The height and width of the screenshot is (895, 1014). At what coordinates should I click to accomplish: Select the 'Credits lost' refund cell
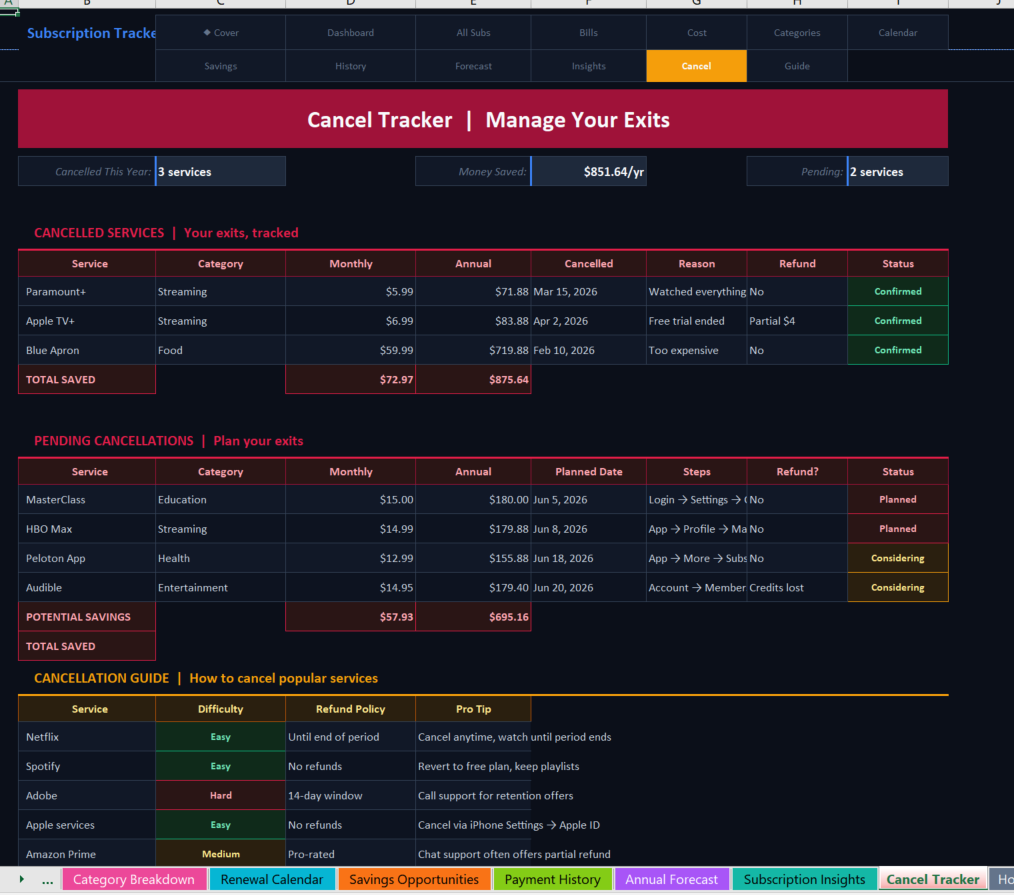pos(797,587)
